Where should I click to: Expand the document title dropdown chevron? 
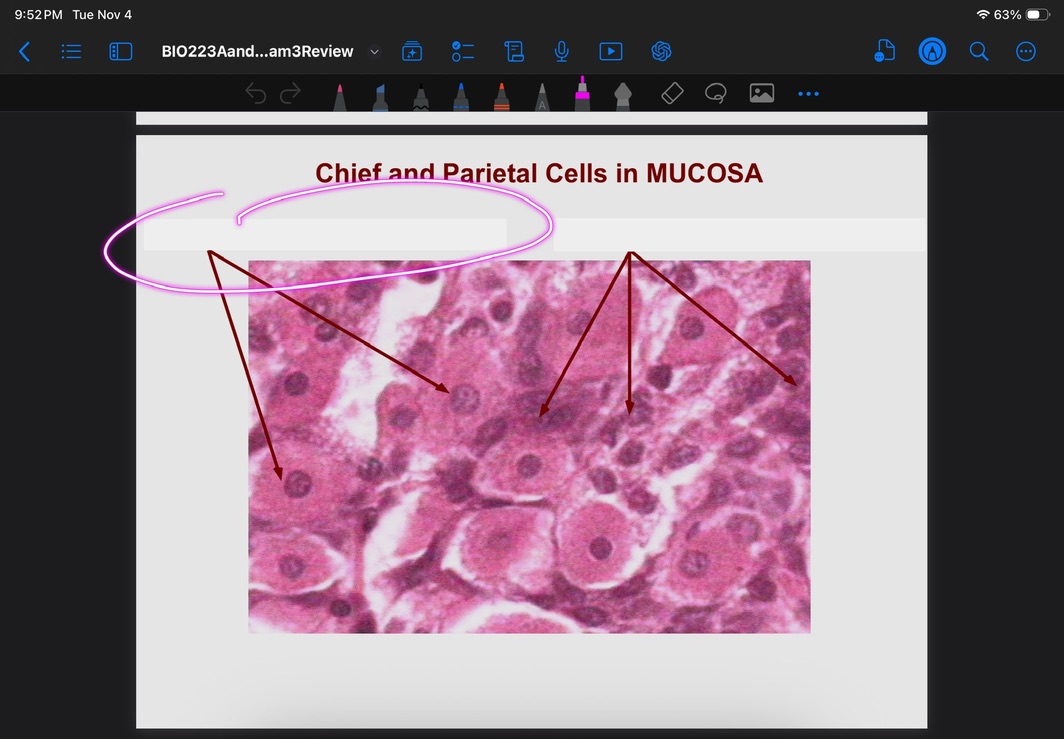[374, 52]
